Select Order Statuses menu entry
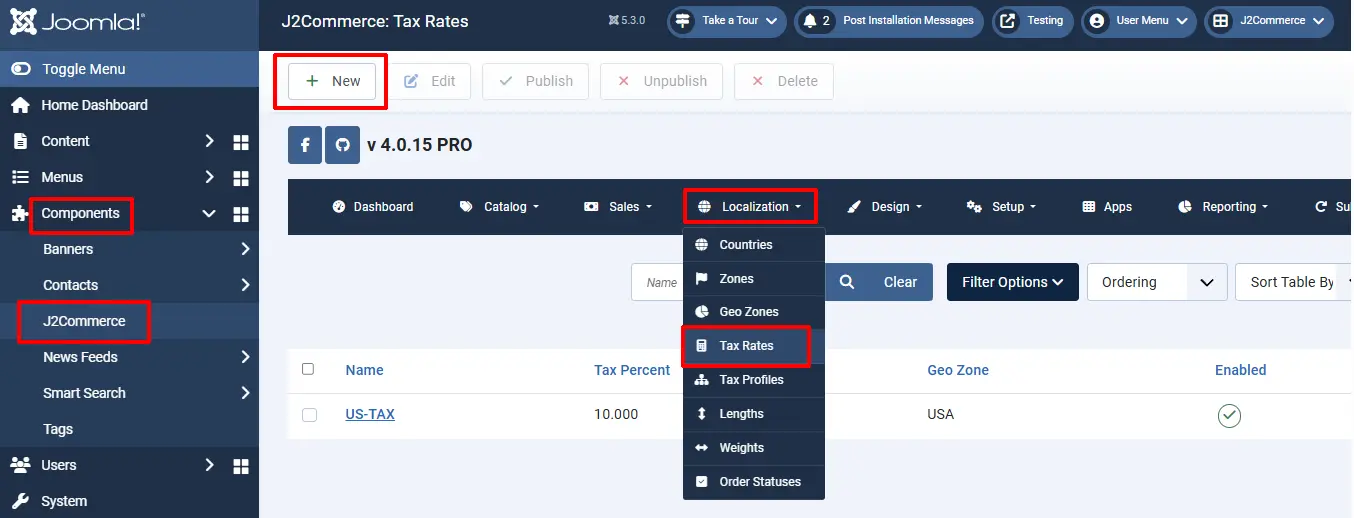 [x=754, y=482]
